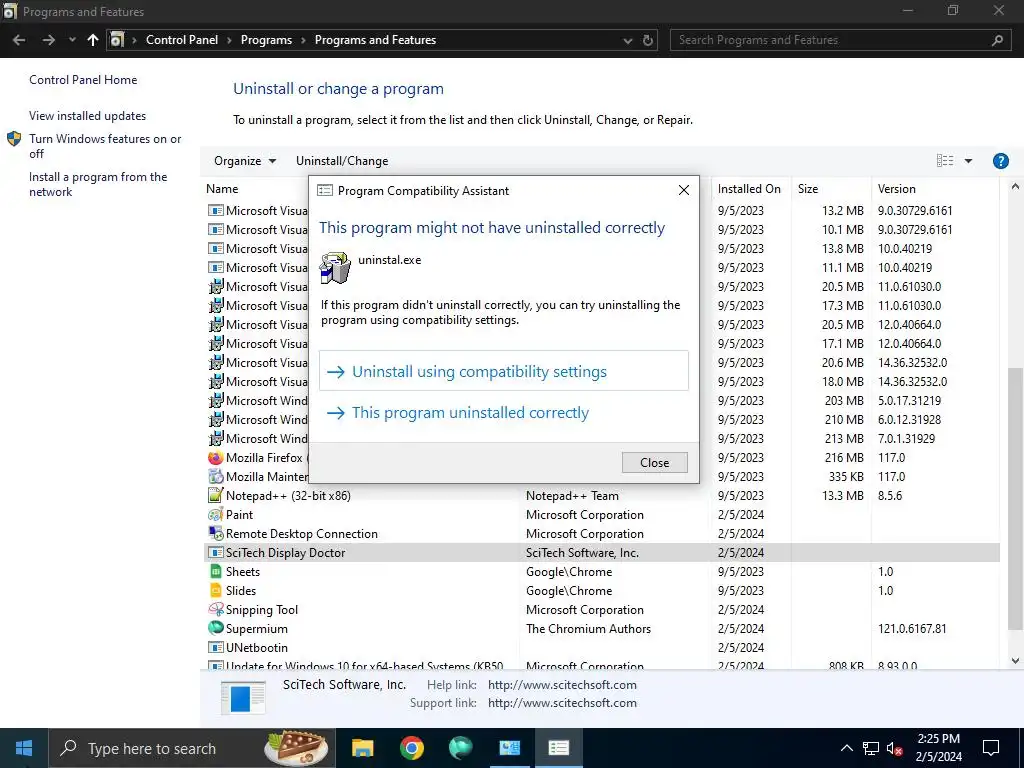Open the Organize dropdown menu
Viewport: 1024px width, 768px height.
pos(245,161)
